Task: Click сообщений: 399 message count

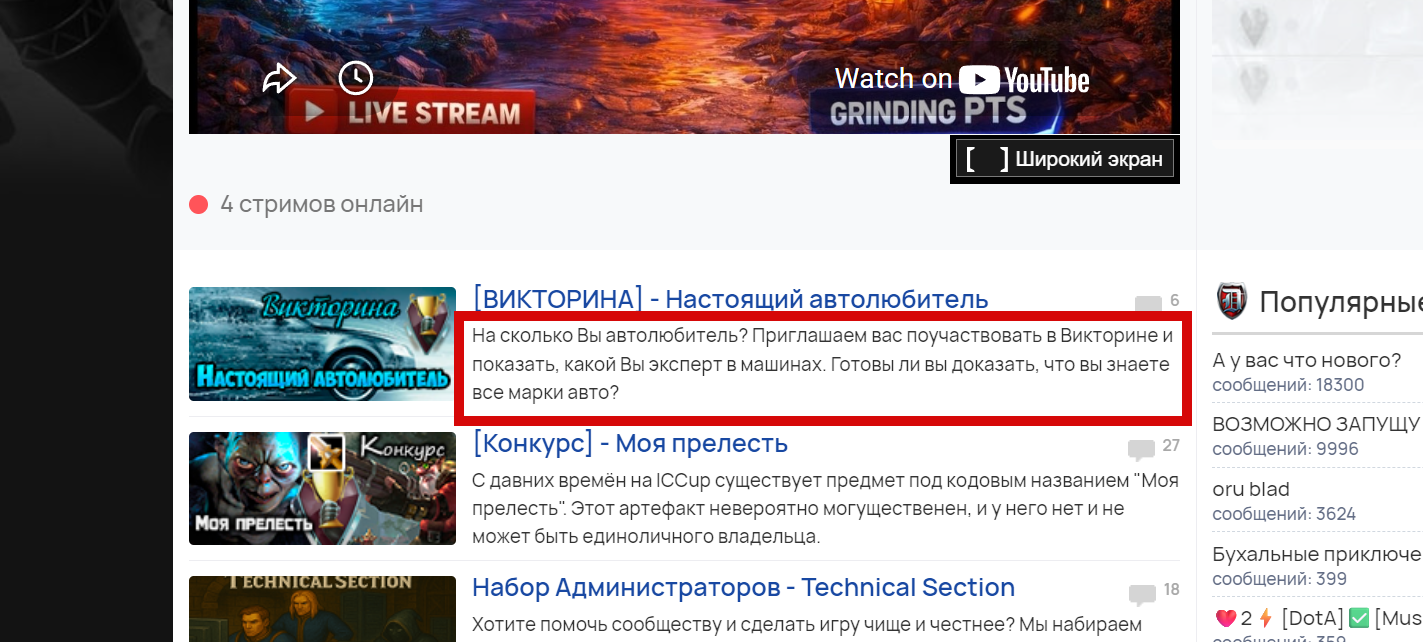Action: pos(1279,579)
